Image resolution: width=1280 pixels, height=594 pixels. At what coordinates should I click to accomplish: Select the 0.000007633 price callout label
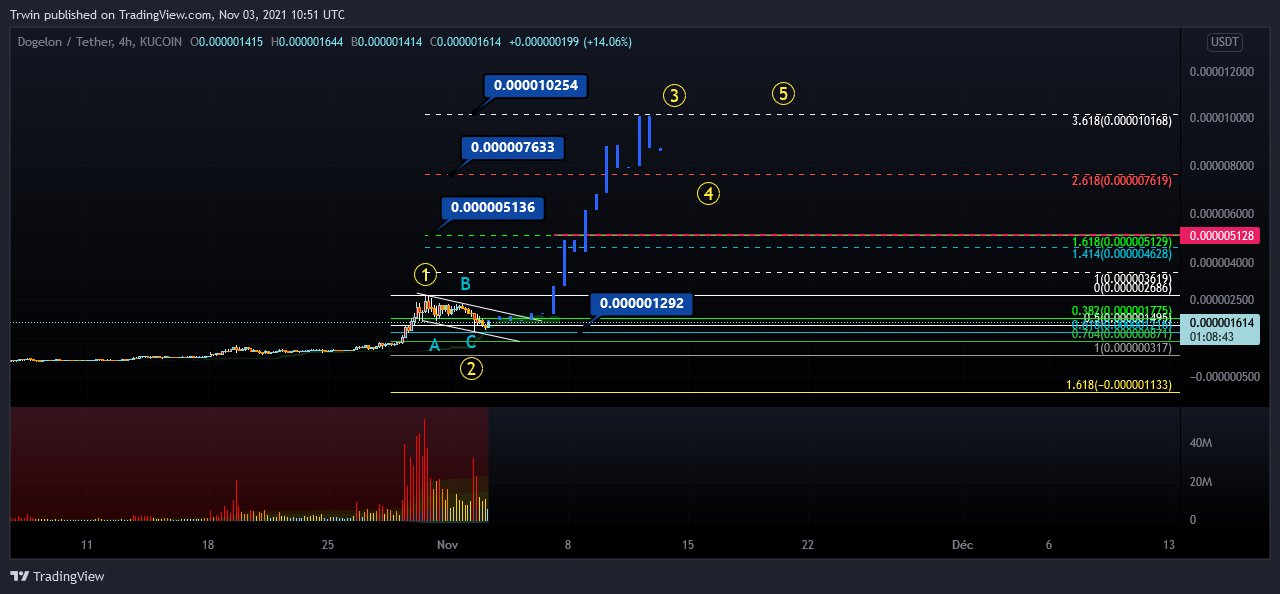point(513,148)
